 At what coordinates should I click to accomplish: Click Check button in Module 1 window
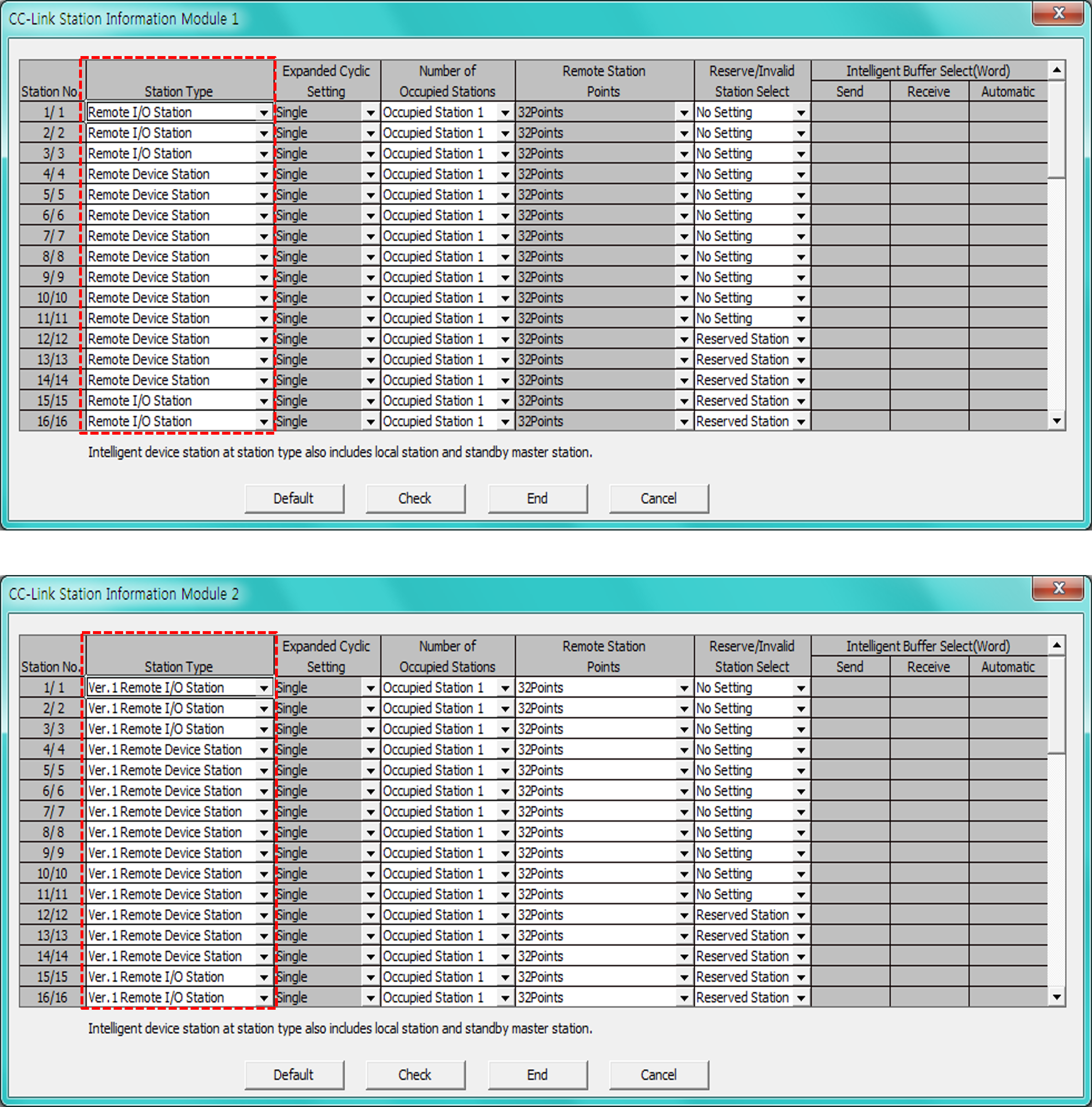pos(415,498)
